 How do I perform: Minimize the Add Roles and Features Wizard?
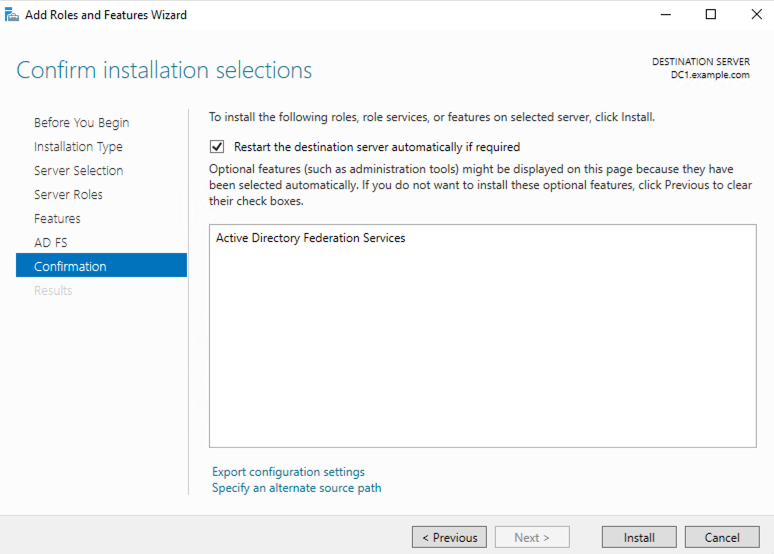point(666,15)
